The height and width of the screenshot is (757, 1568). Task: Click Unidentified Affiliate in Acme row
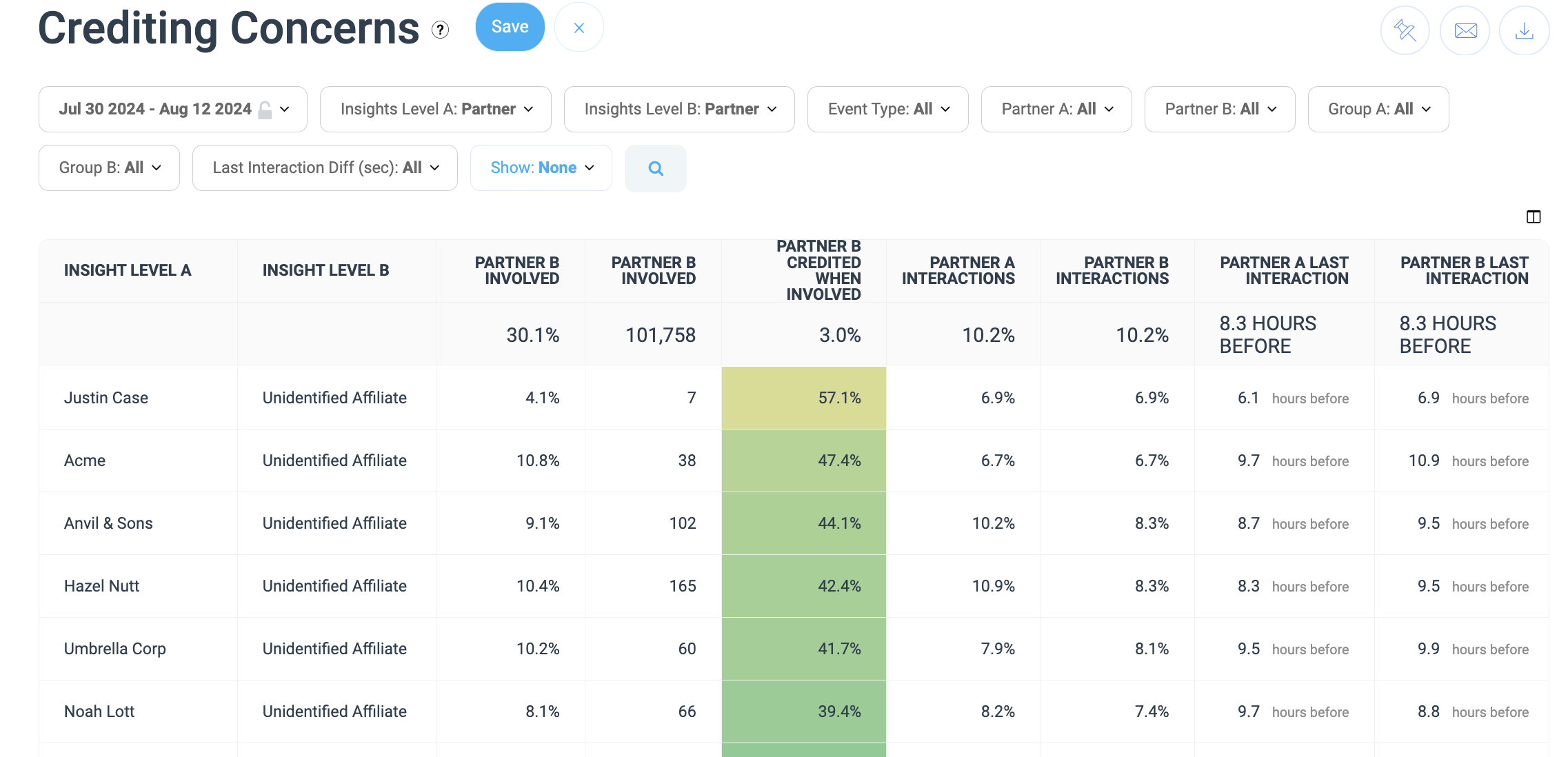[334, 461]
